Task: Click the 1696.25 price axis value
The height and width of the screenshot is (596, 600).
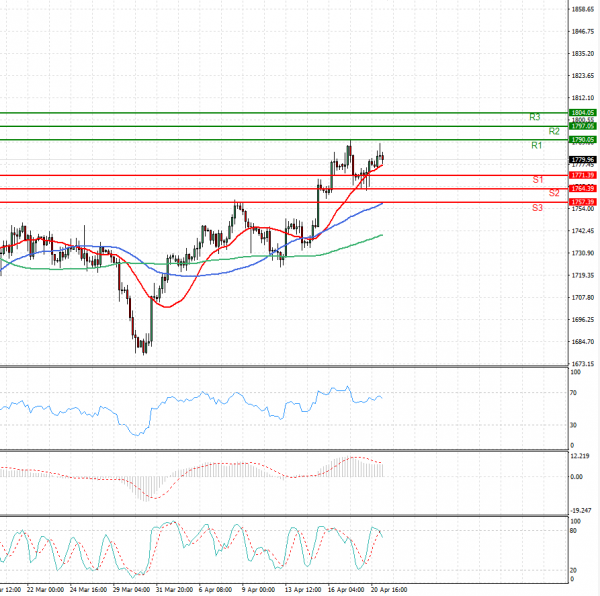Action: pos(583,320)
